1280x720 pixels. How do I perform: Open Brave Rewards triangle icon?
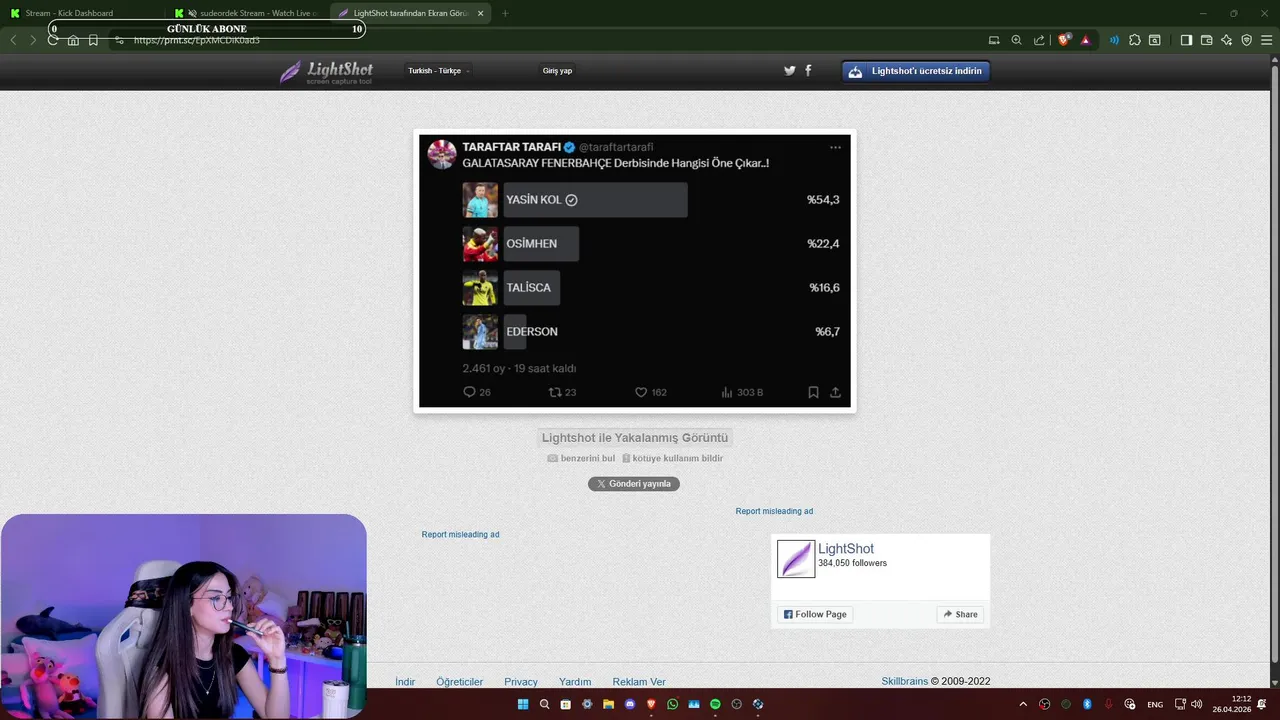1086,40
